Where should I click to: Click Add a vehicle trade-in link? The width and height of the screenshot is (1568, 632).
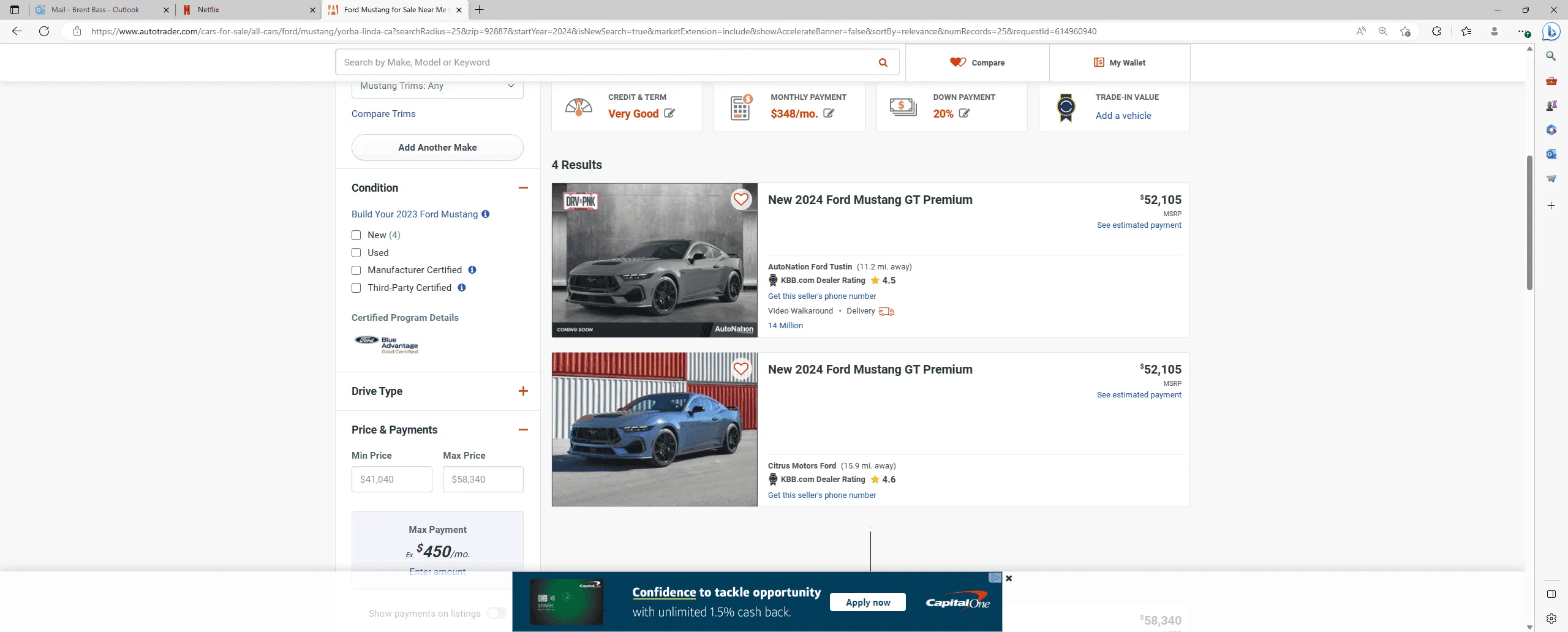[x=1123, y=116]
